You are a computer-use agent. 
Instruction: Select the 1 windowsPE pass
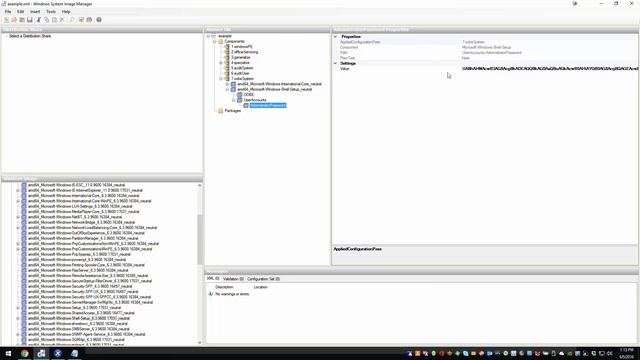pyautogui.click(x=242, y=47)
